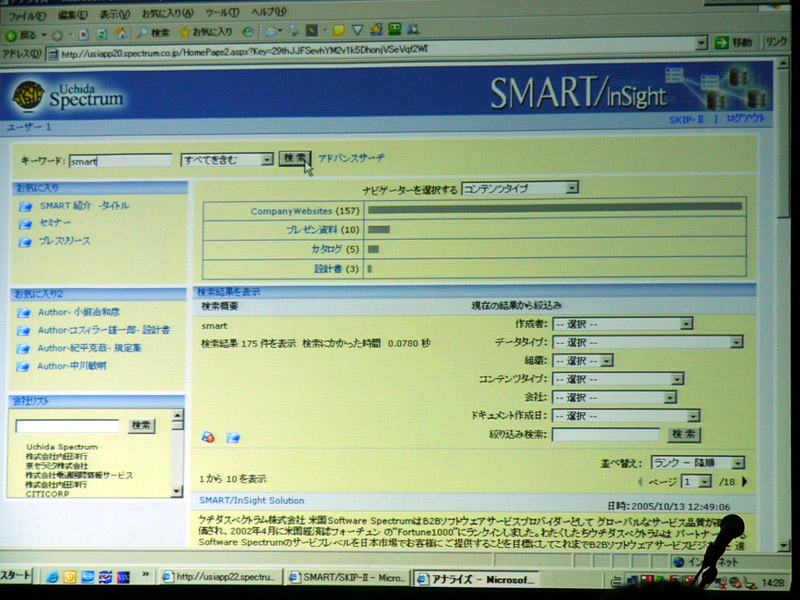Open the お気に入り star favorites panel
This screenshot has height=600, width=800.
coord(206,32)
